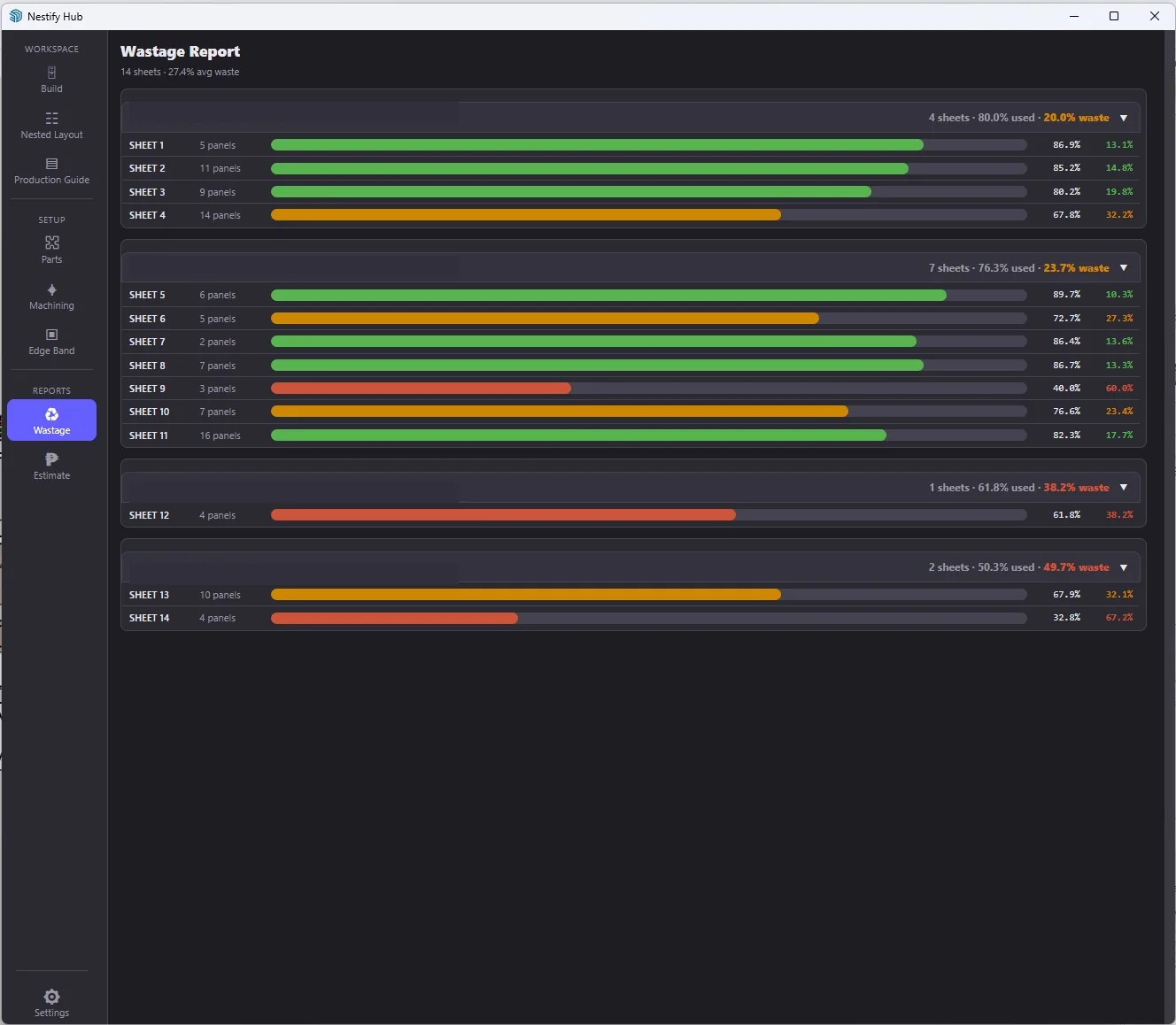Collapse the 20.0% waste group
1176x1025 pixels.
(1124, 118)
